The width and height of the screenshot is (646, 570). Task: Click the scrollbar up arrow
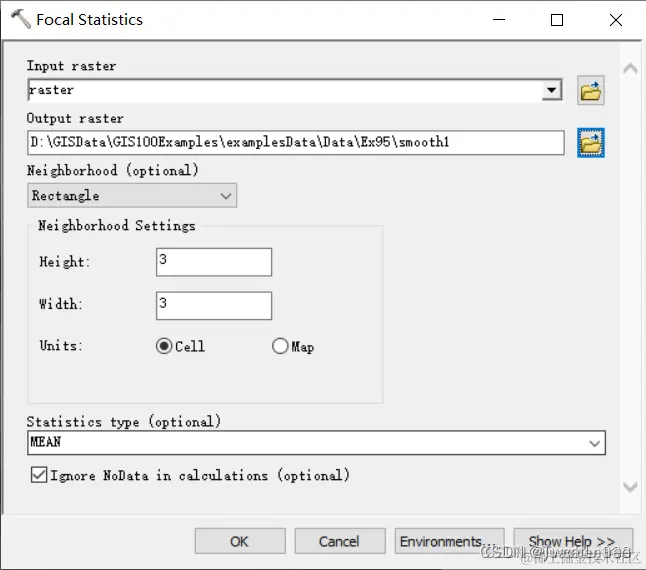(x=630, y=68)
